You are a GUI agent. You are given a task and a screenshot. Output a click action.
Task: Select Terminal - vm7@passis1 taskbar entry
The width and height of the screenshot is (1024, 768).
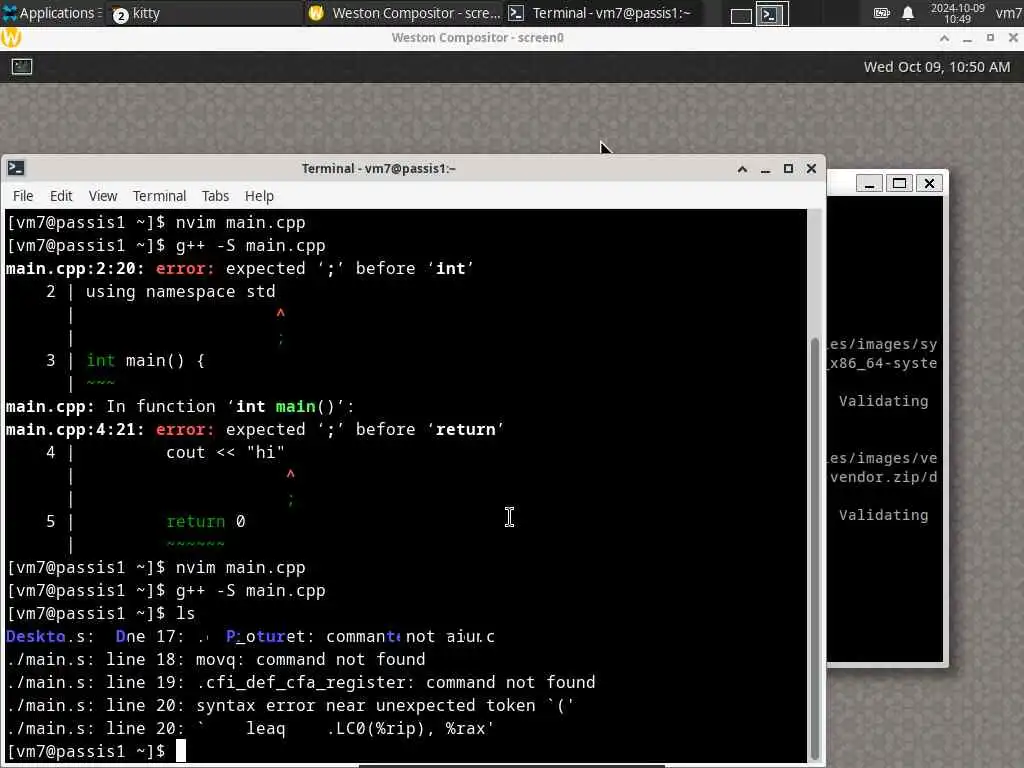point(604,13)
